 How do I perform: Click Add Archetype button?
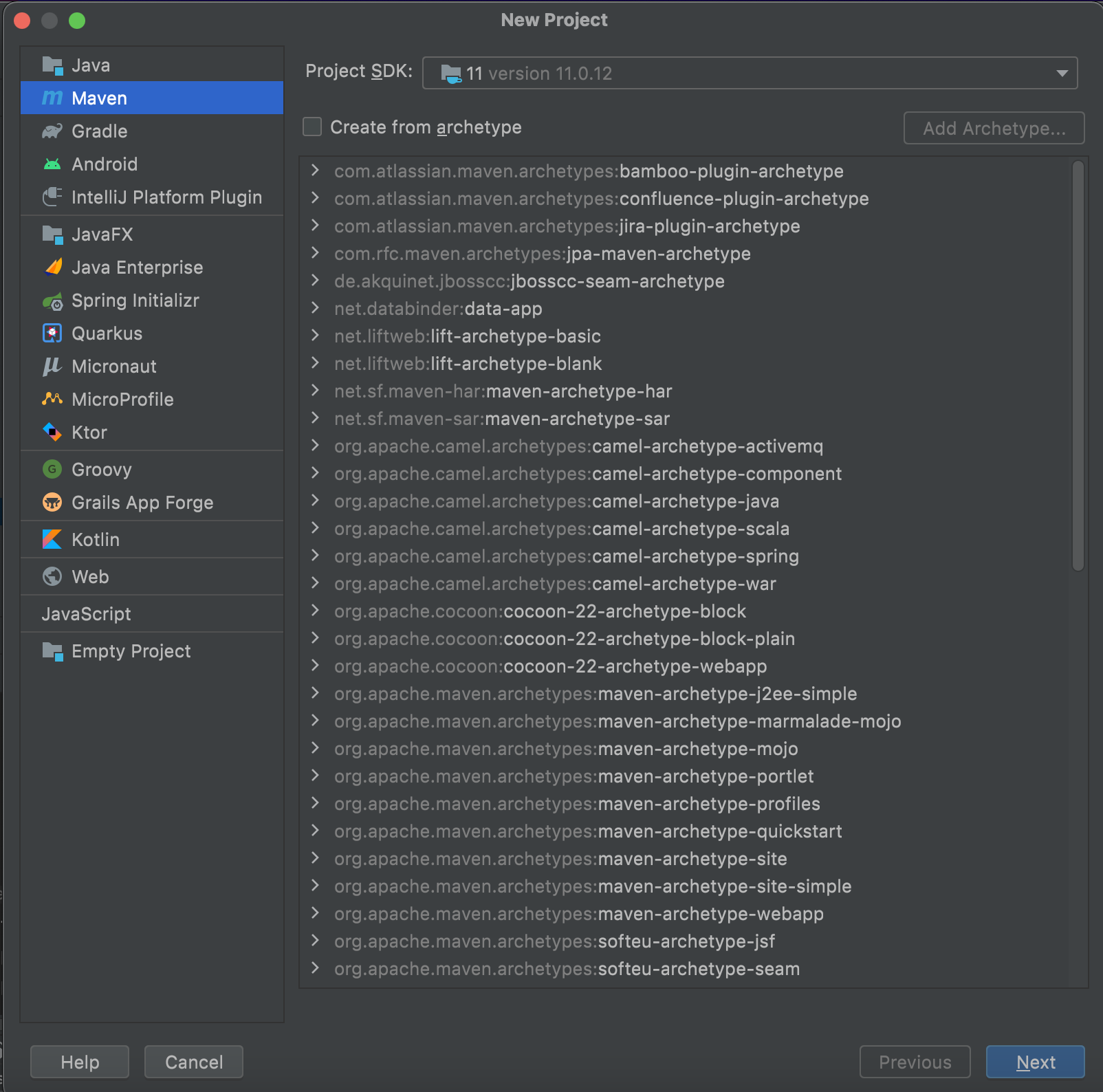tap(994, 128)
